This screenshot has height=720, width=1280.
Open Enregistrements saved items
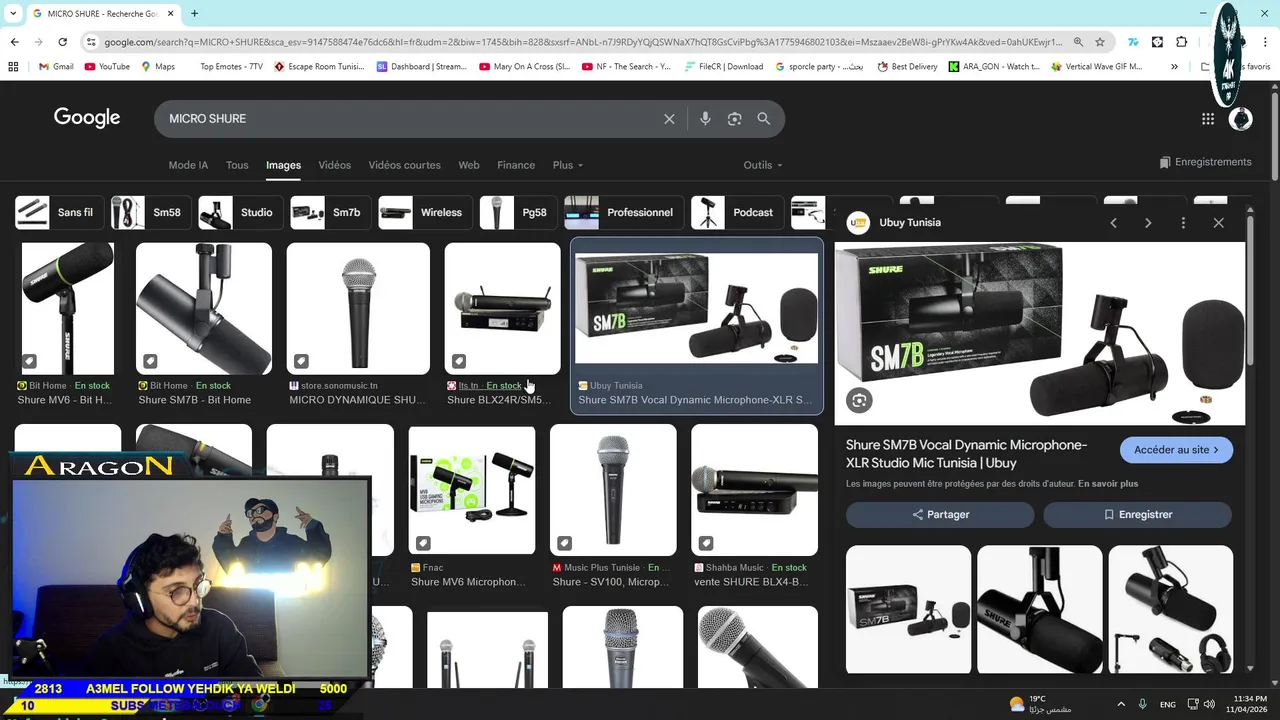[1205, 162]
